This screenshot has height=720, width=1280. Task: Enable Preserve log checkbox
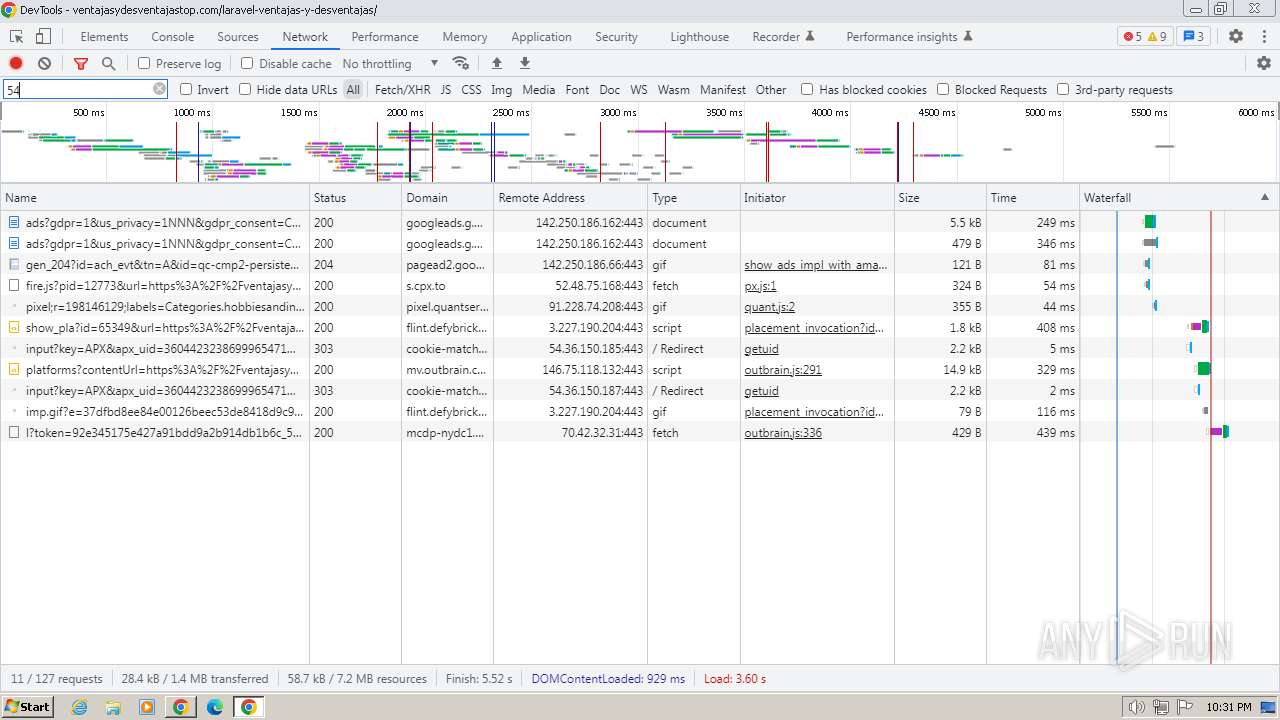(x=144, y=63)
